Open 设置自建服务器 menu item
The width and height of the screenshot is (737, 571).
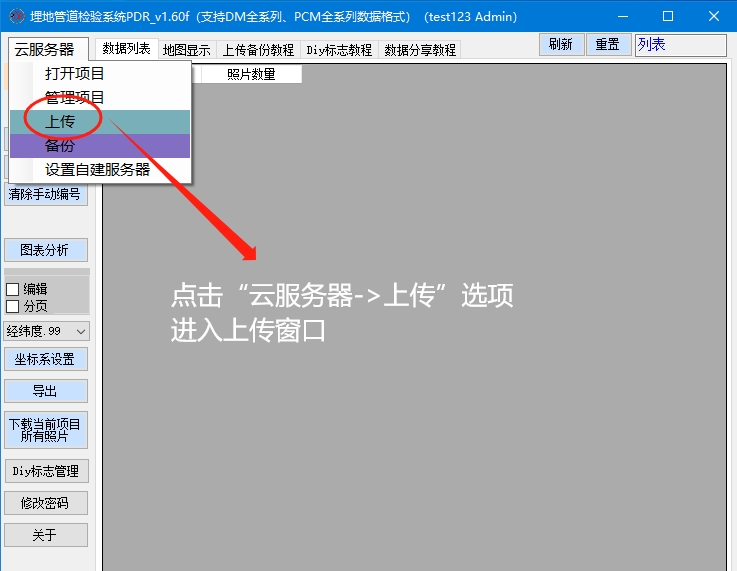[x=97, y=170]
